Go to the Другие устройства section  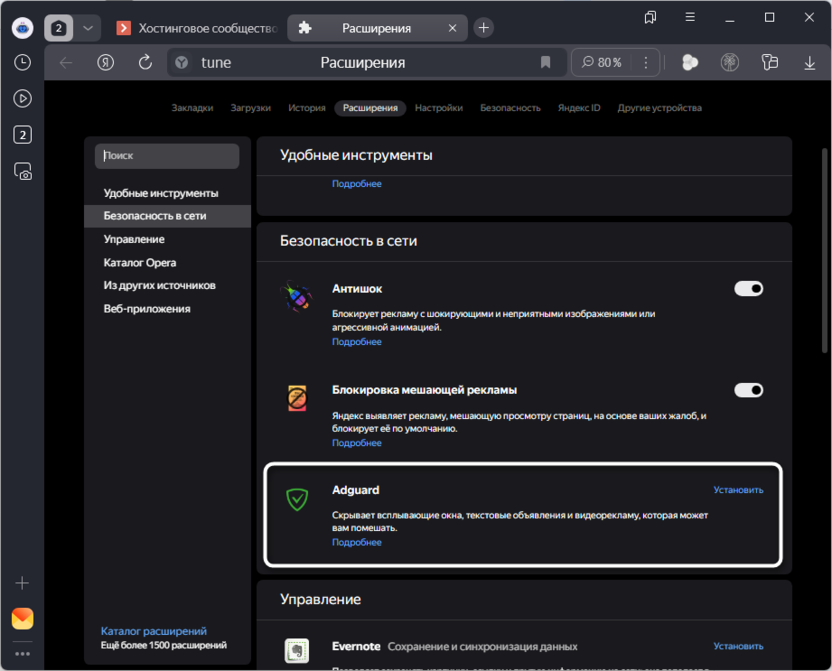(x=659, y=108)
